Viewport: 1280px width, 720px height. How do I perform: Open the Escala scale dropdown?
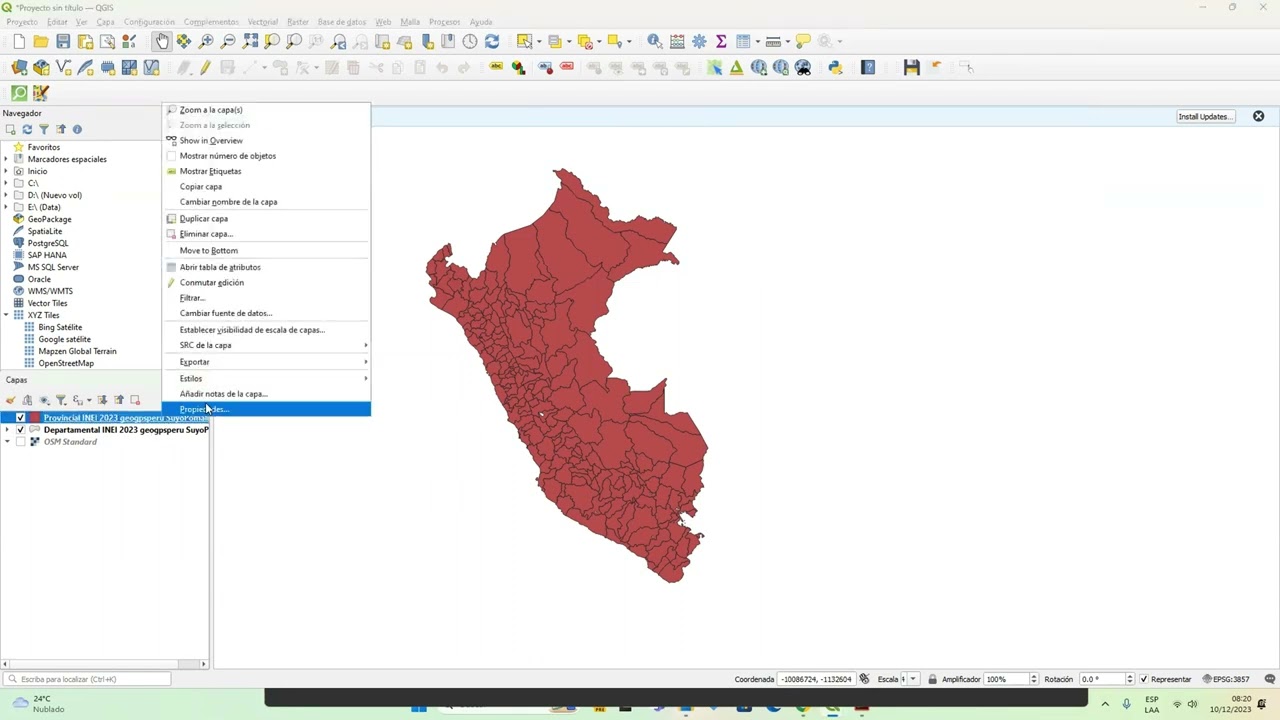(x=913, y=679)
